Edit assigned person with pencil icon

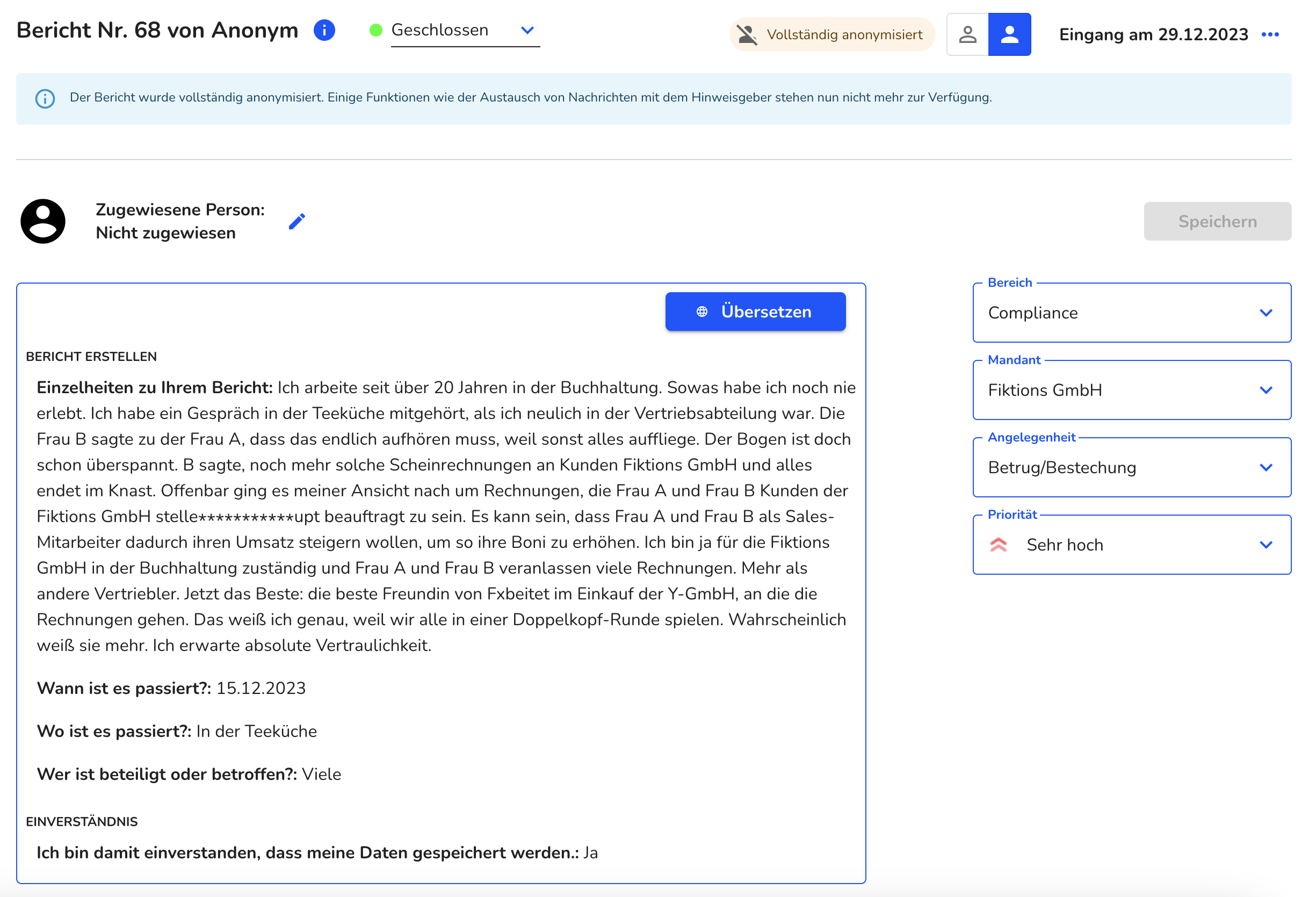click(x=297, y=221)
